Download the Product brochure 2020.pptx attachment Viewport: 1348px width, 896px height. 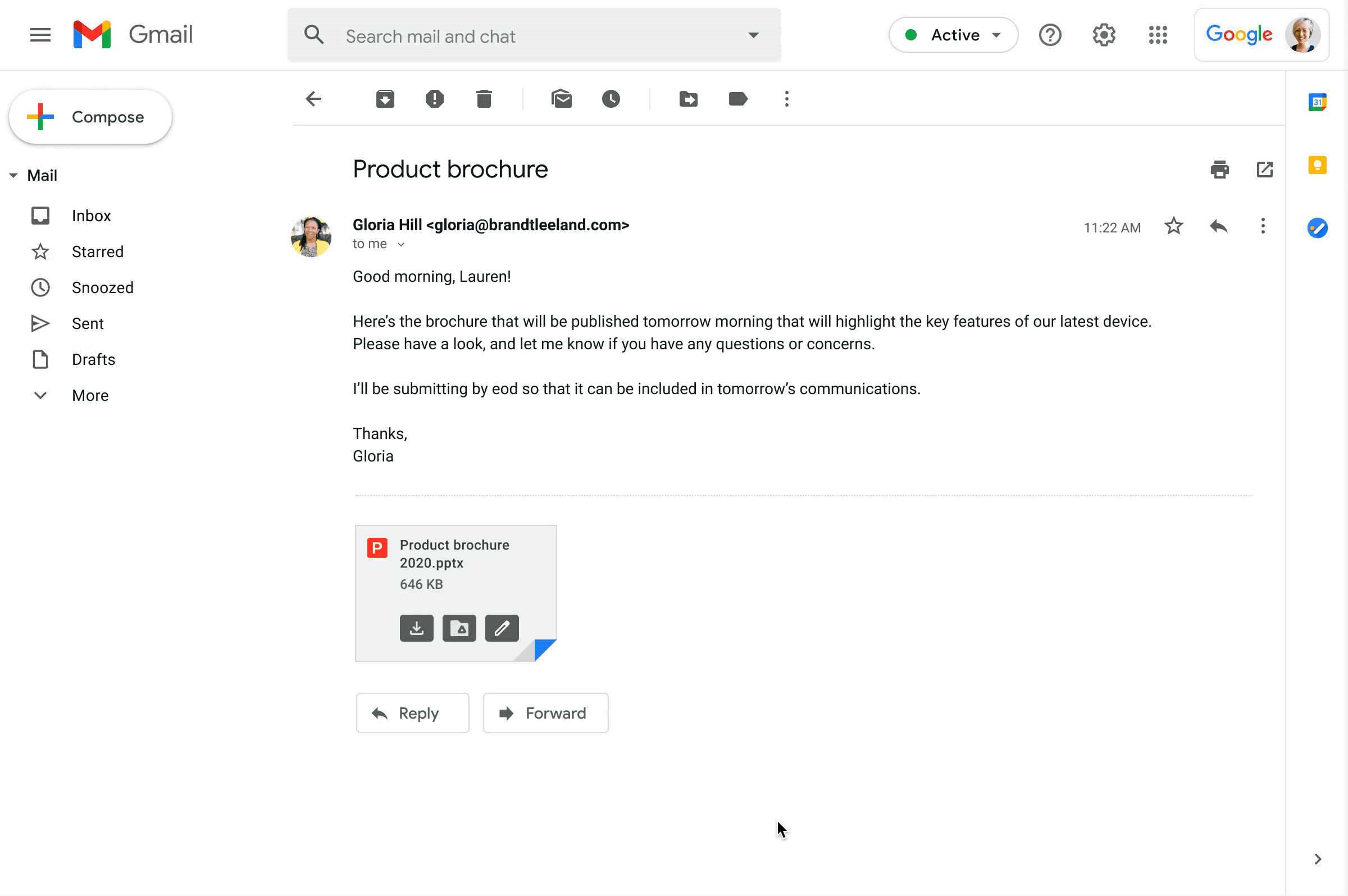coord(416,628)
